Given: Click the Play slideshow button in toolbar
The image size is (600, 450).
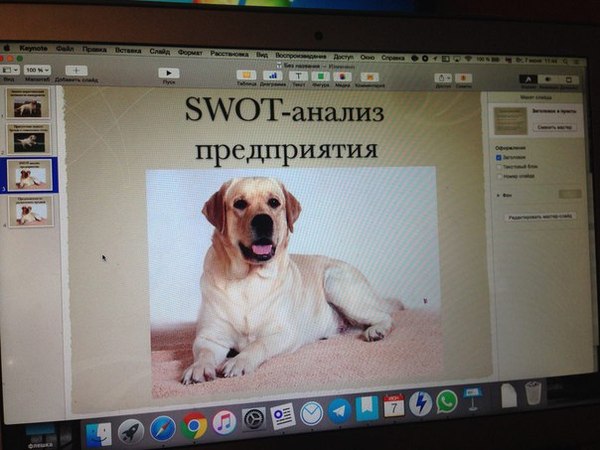Looking at the screenshot, I should (x=168, y=72).
